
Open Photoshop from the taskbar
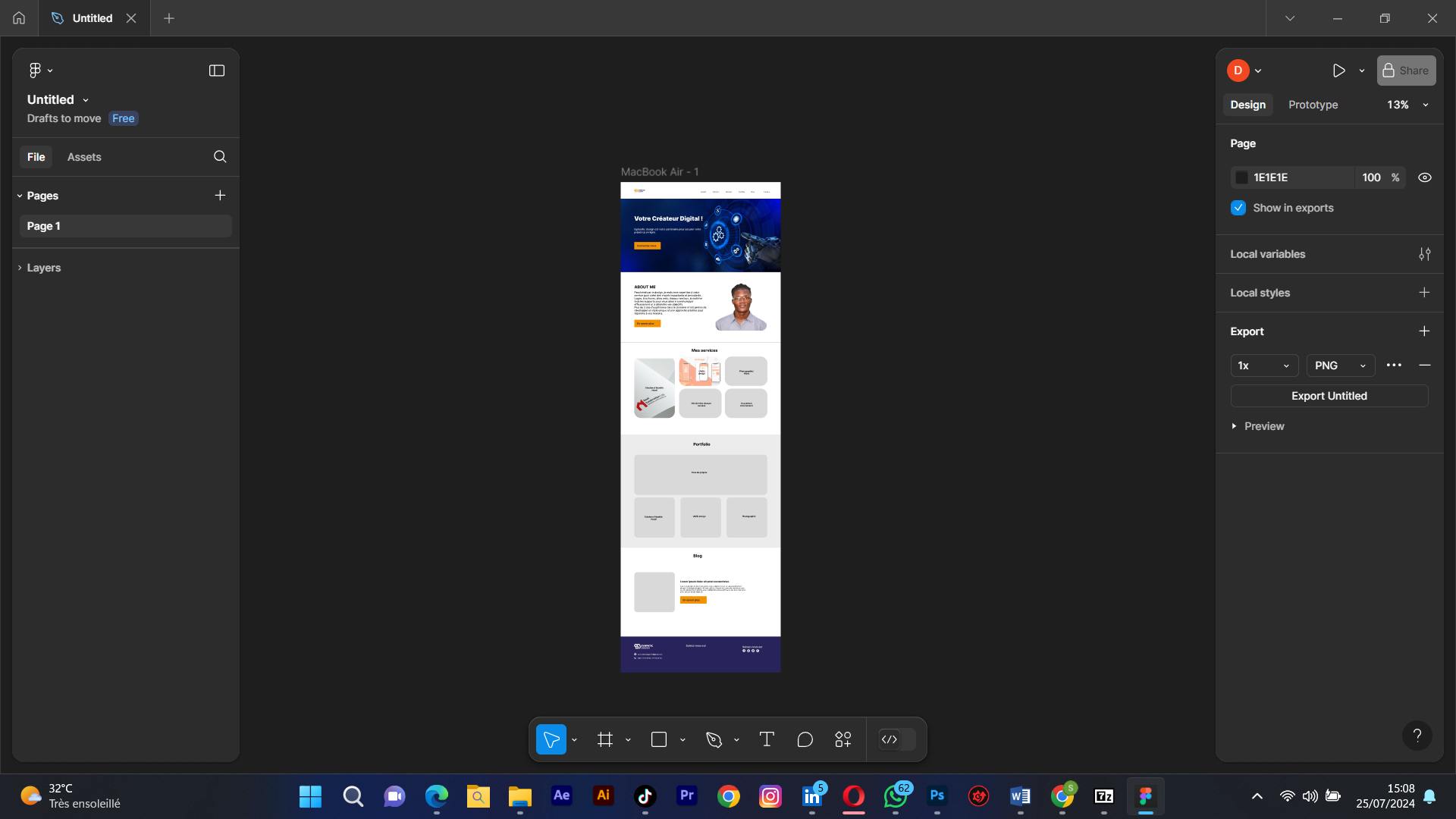click(937, 795)
